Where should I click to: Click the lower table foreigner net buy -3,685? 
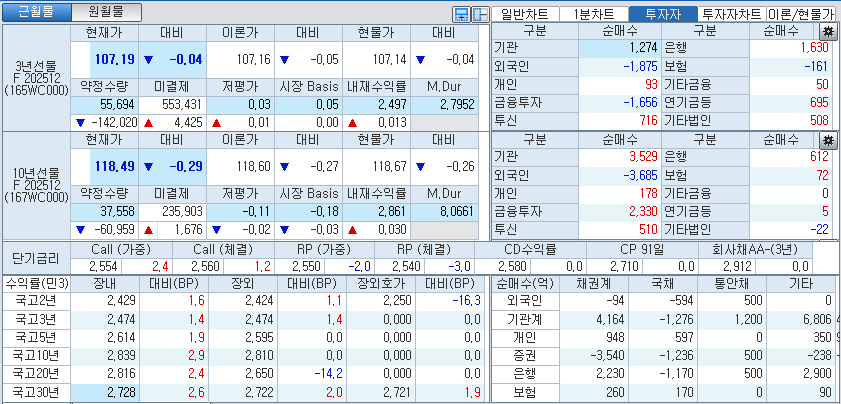tap(640, 175)
